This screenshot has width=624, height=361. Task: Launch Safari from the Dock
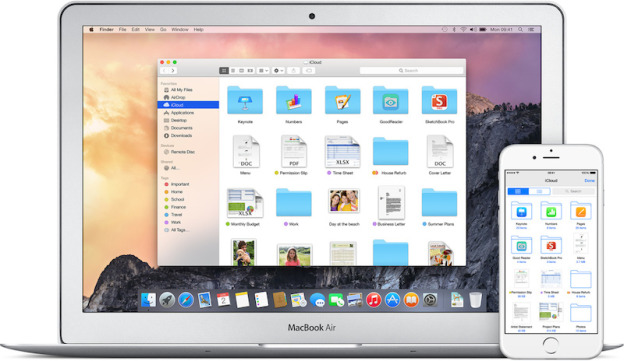pyautogui.click(x=186, y=300)
